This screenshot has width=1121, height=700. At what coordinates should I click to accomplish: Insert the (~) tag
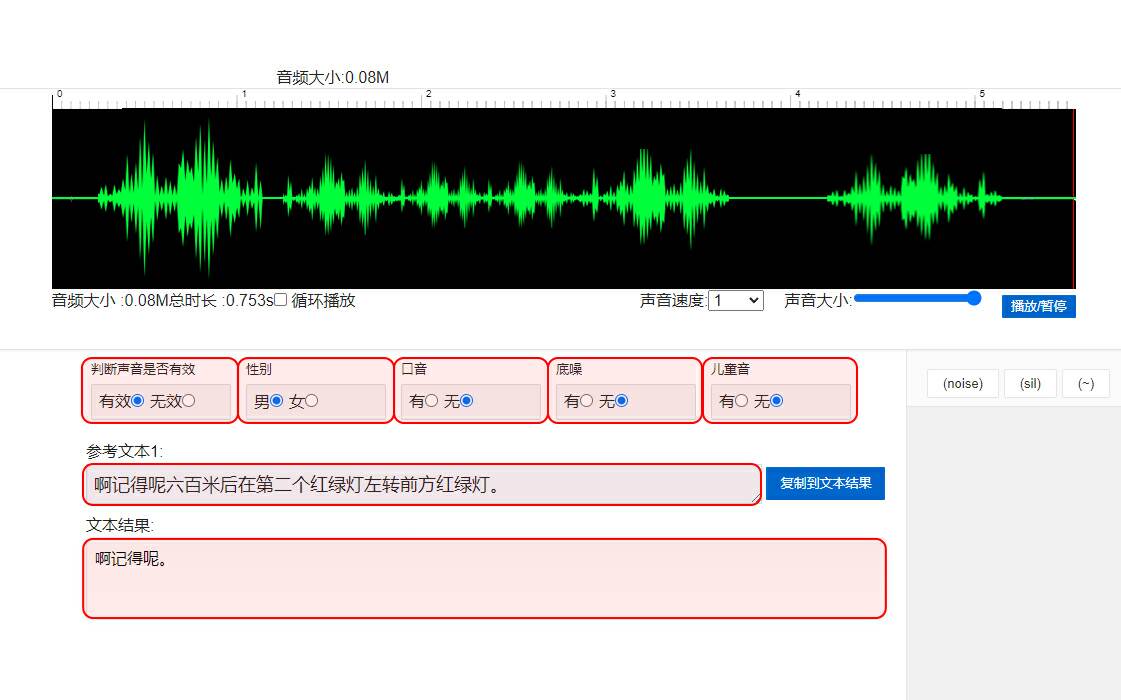1085,384
